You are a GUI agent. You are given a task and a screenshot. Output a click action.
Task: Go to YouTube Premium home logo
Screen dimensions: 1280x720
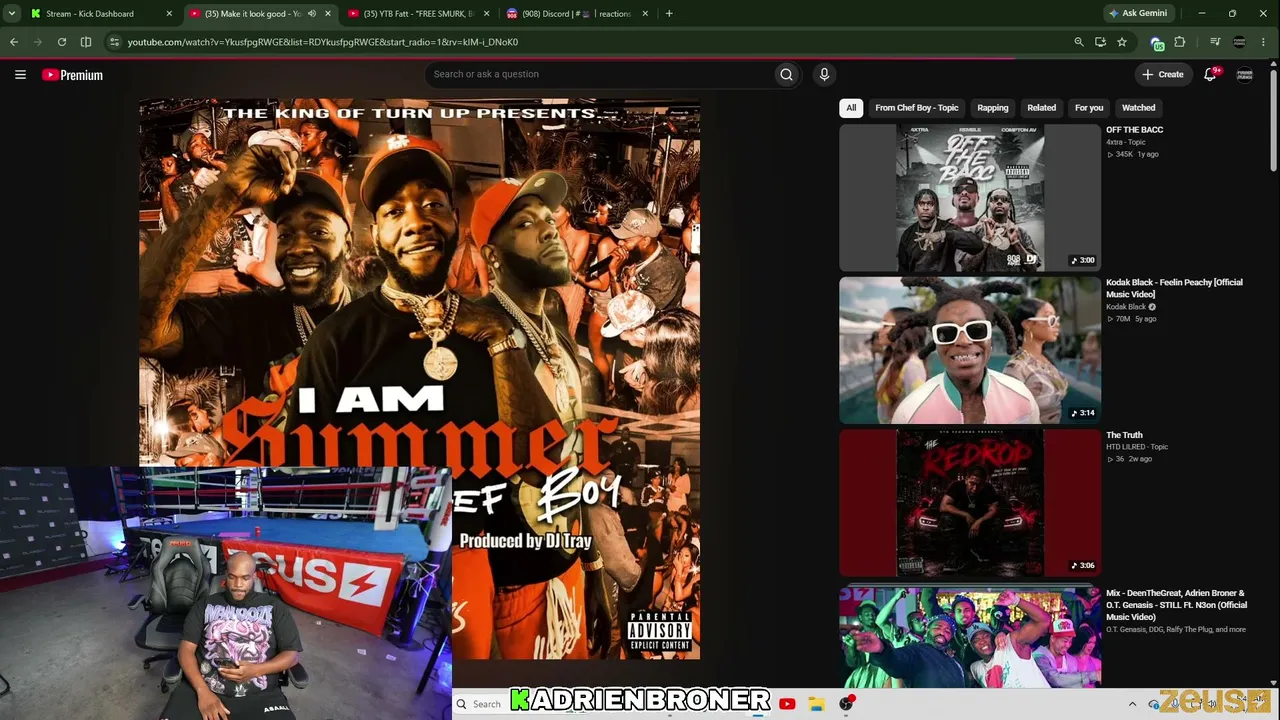coord(72,75)
